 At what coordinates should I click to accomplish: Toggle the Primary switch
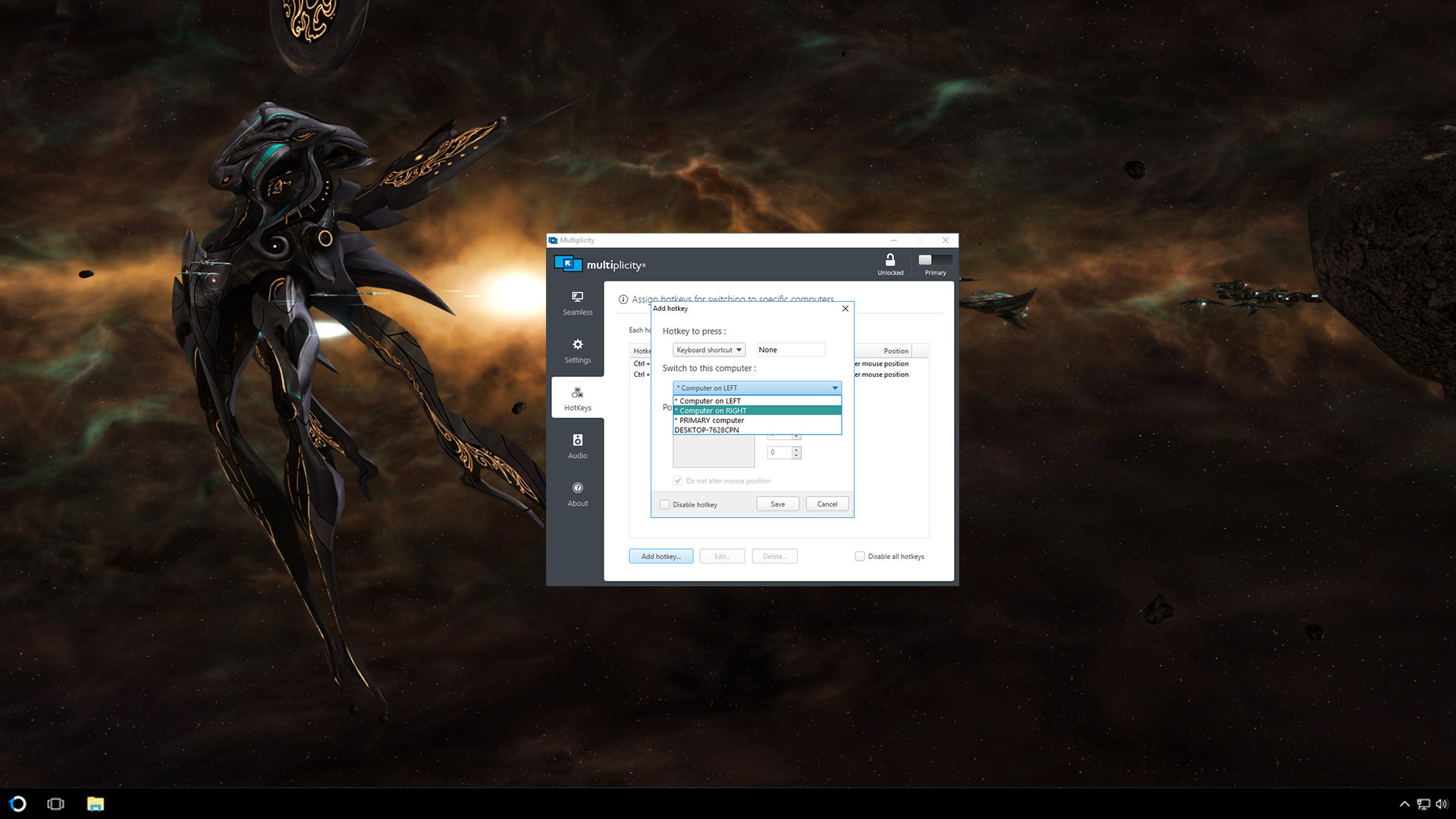coord(935,261)
